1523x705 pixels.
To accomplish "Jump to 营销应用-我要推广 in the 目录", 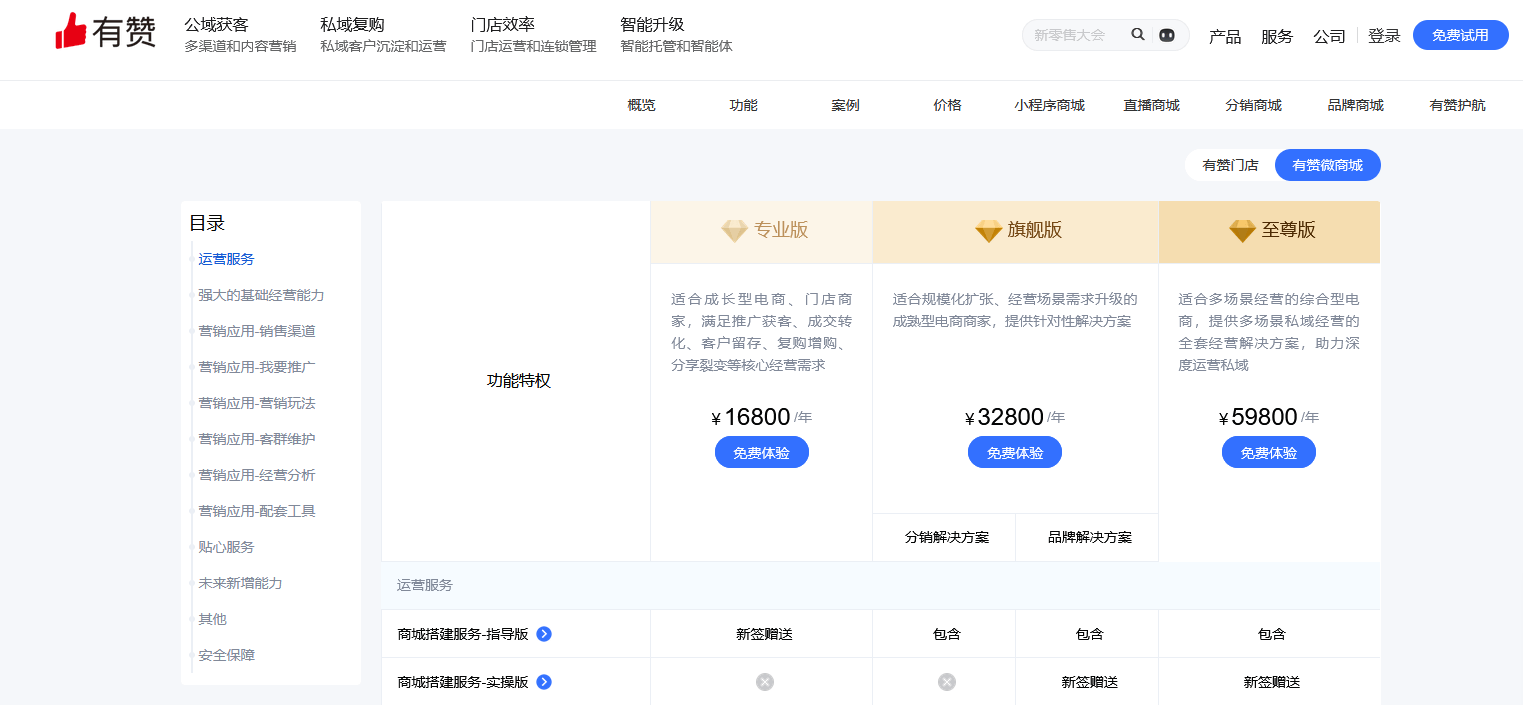I will tap(257, 367).
